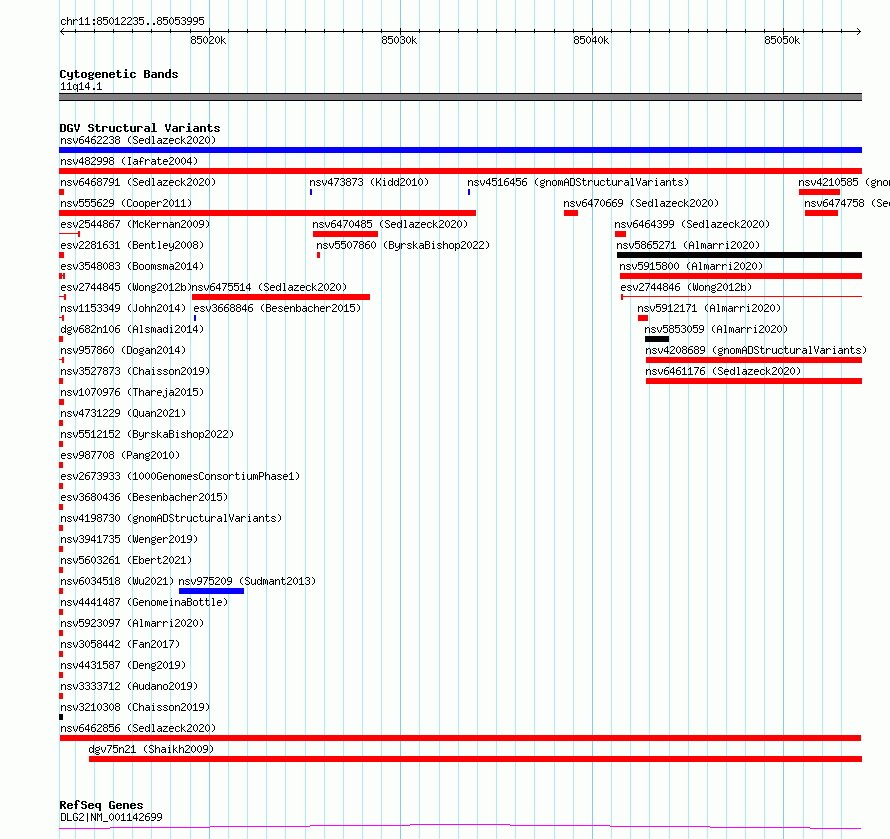Click the 85030k ruler position label
This screenshot has width=890, height=839.
399,40
